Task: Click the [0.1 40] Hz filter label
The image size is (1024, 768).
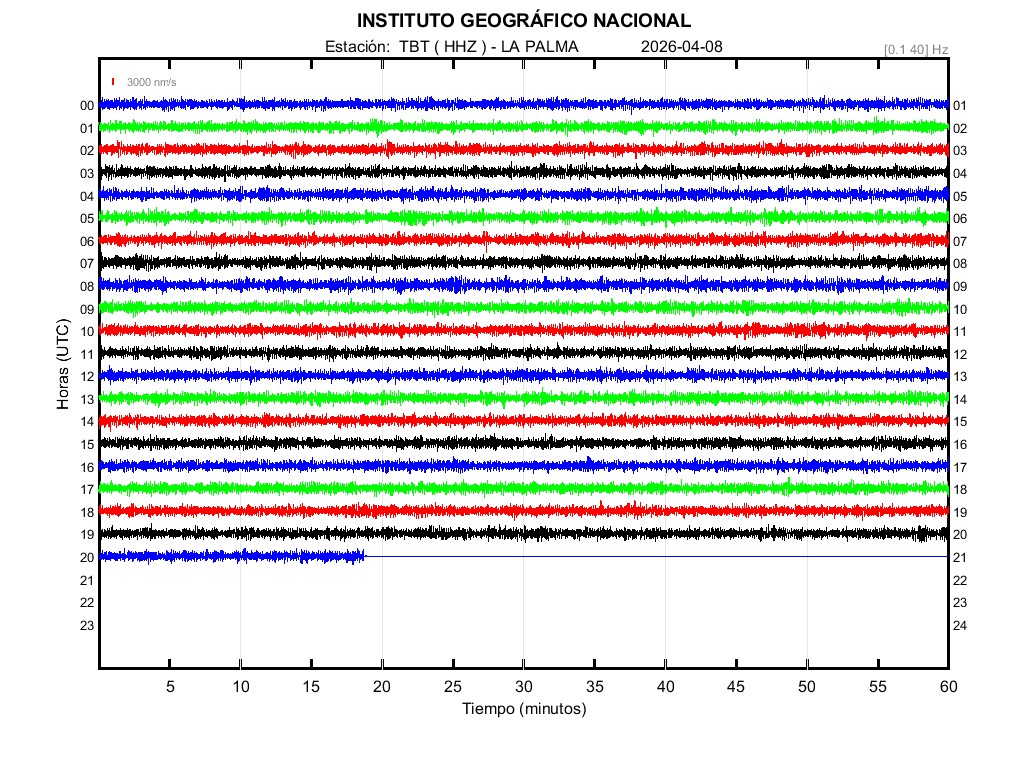Action: [x=915, y=48]
